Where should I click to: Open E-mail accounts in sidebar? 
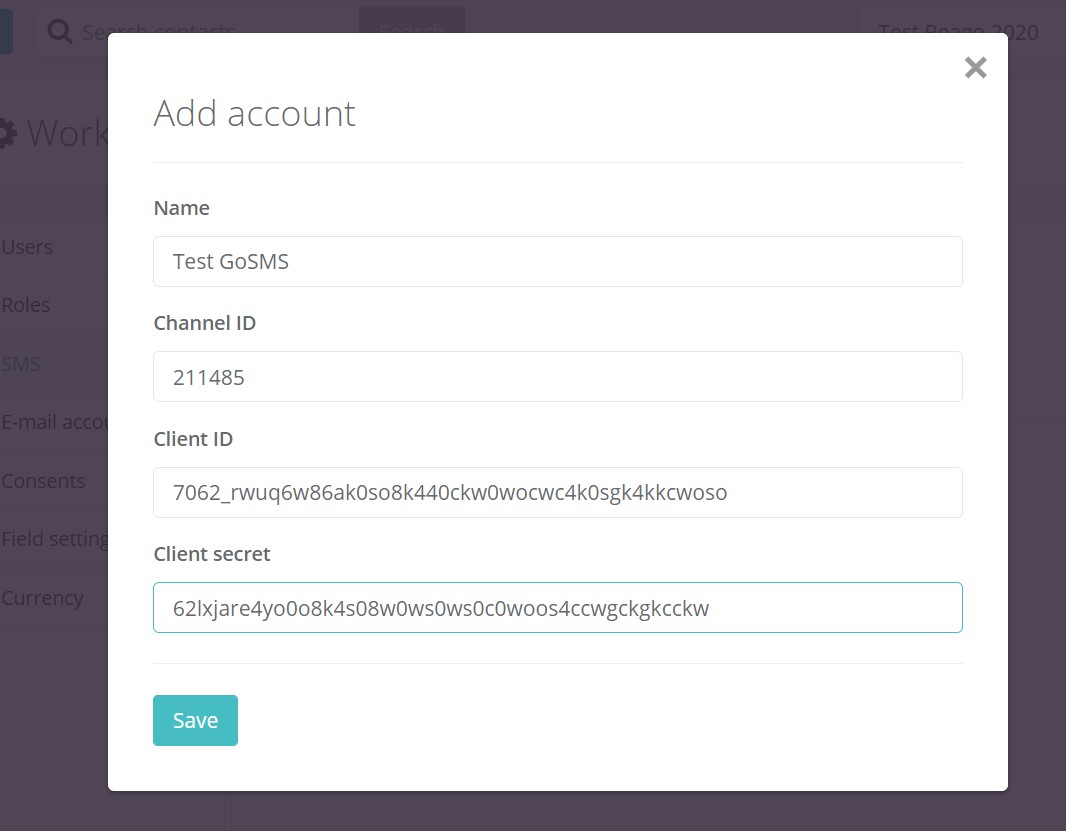54,422
